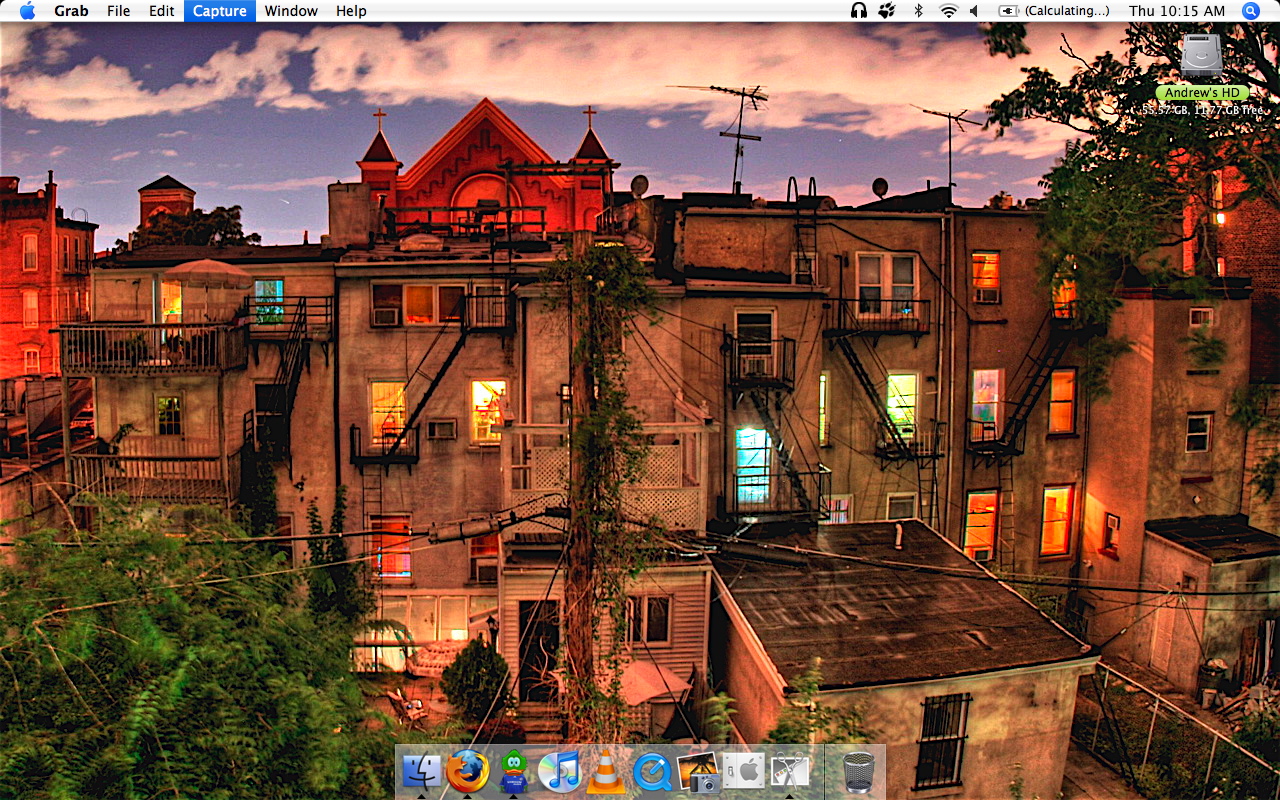Click the Grab scissors Dock icon
This screenshot has height=800, width=1280.
tap(790, 771)
